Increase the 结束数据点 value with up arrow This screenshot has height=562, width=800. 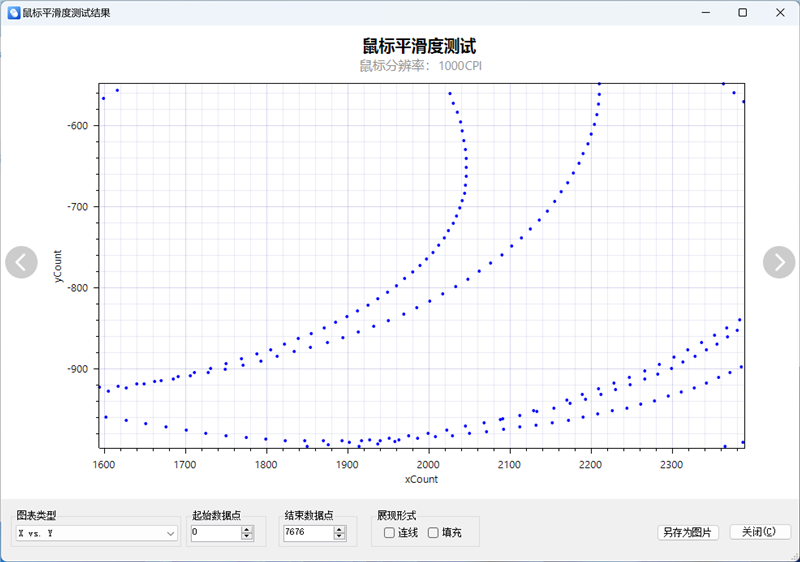point(338,530)
